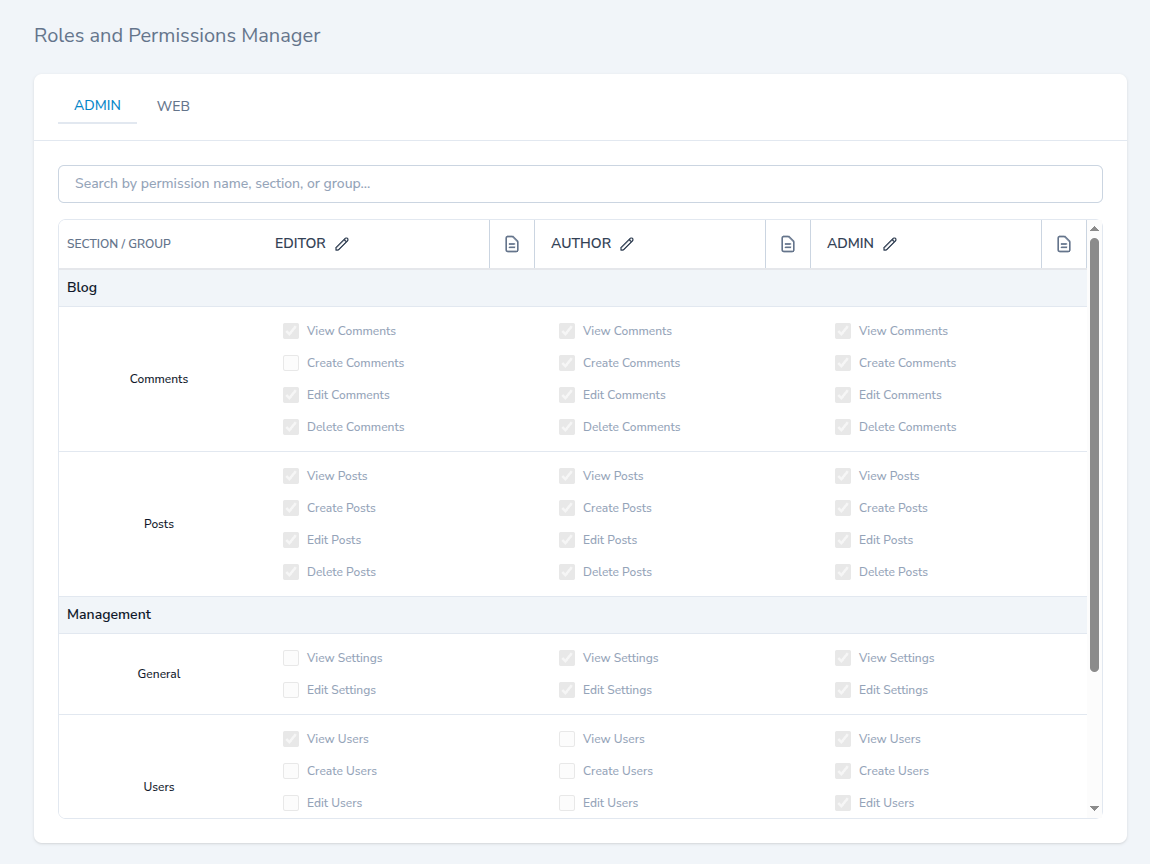Click inside the permissions search field
Image resolution: width=1150 pixels, height=864 pixels.
click(x=580, y=184)
